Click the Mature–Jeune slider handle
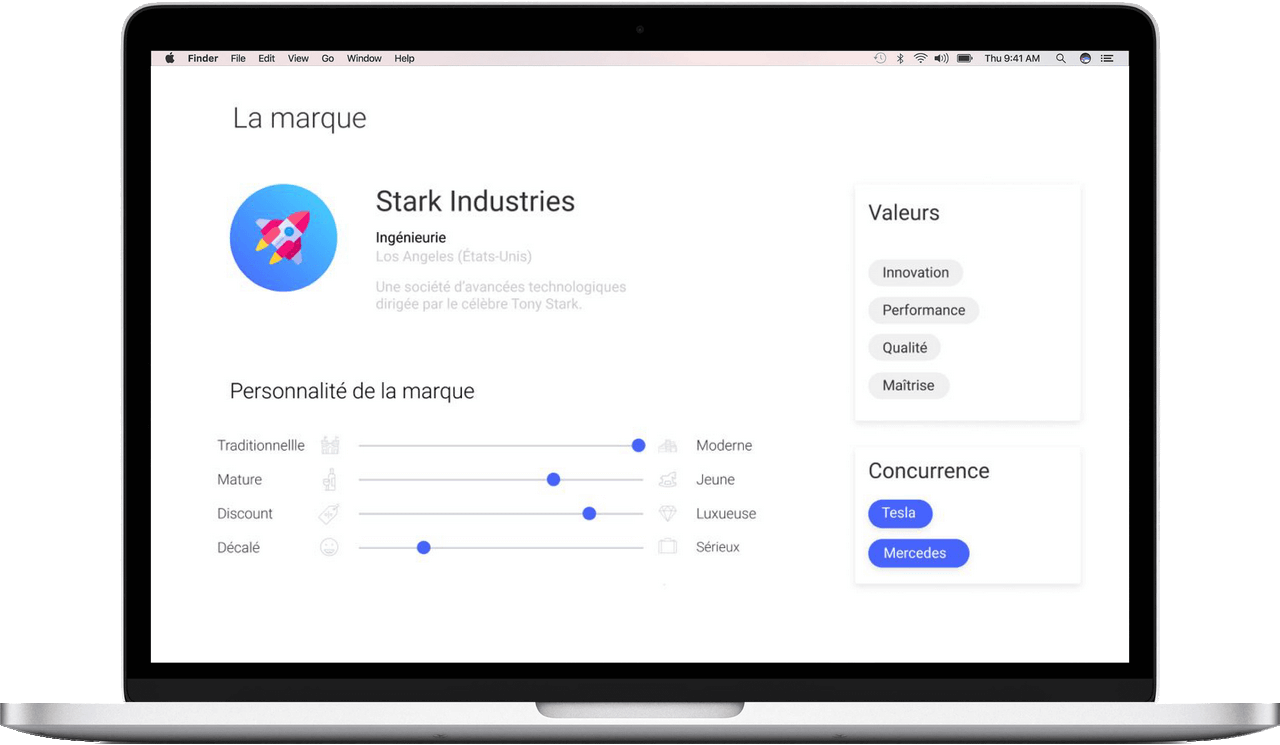Viewport: 1280px width, 745px height. point(553,479)
